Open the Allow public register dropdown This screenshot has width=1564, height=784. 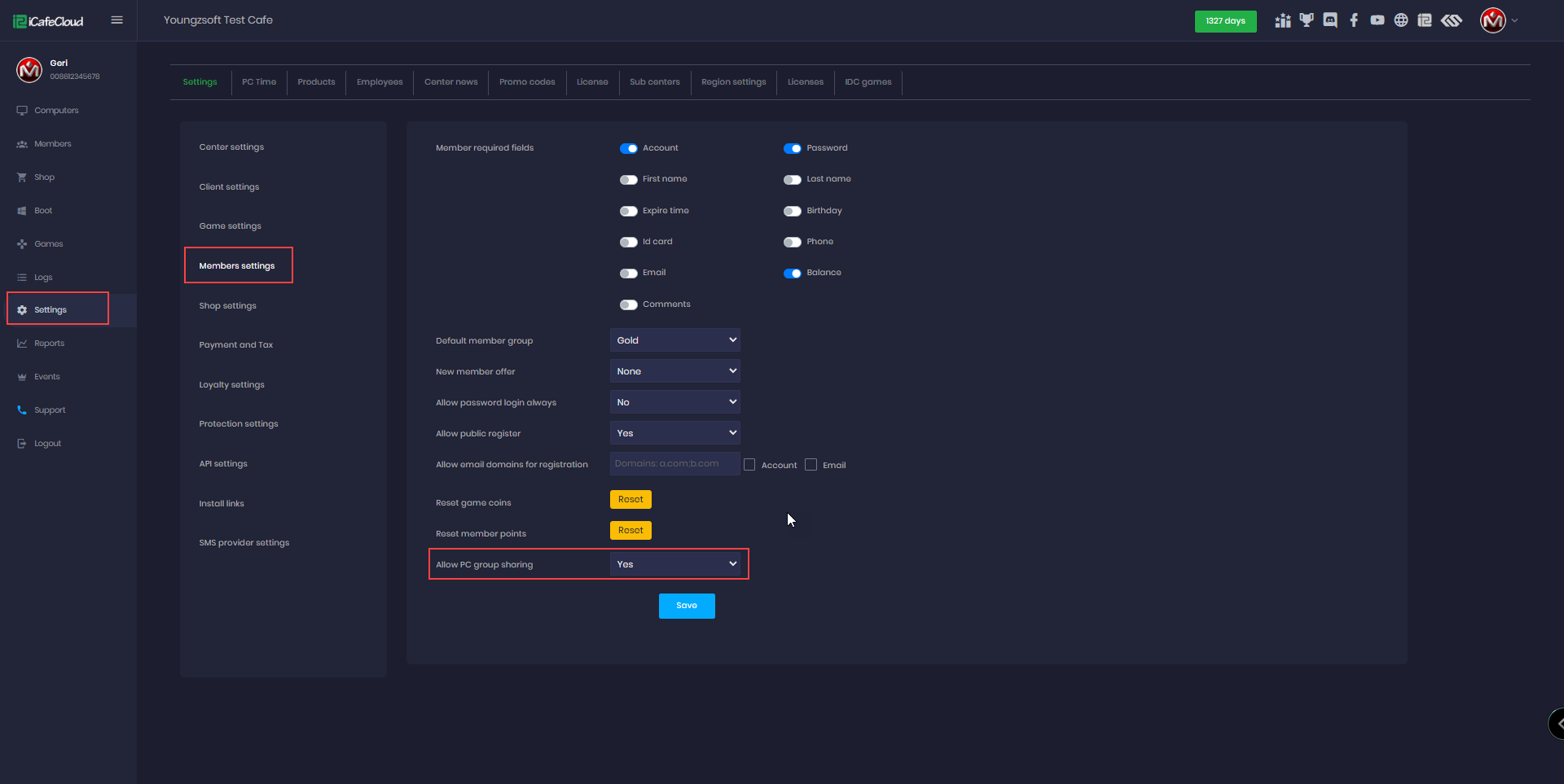[x=674, y=433]
